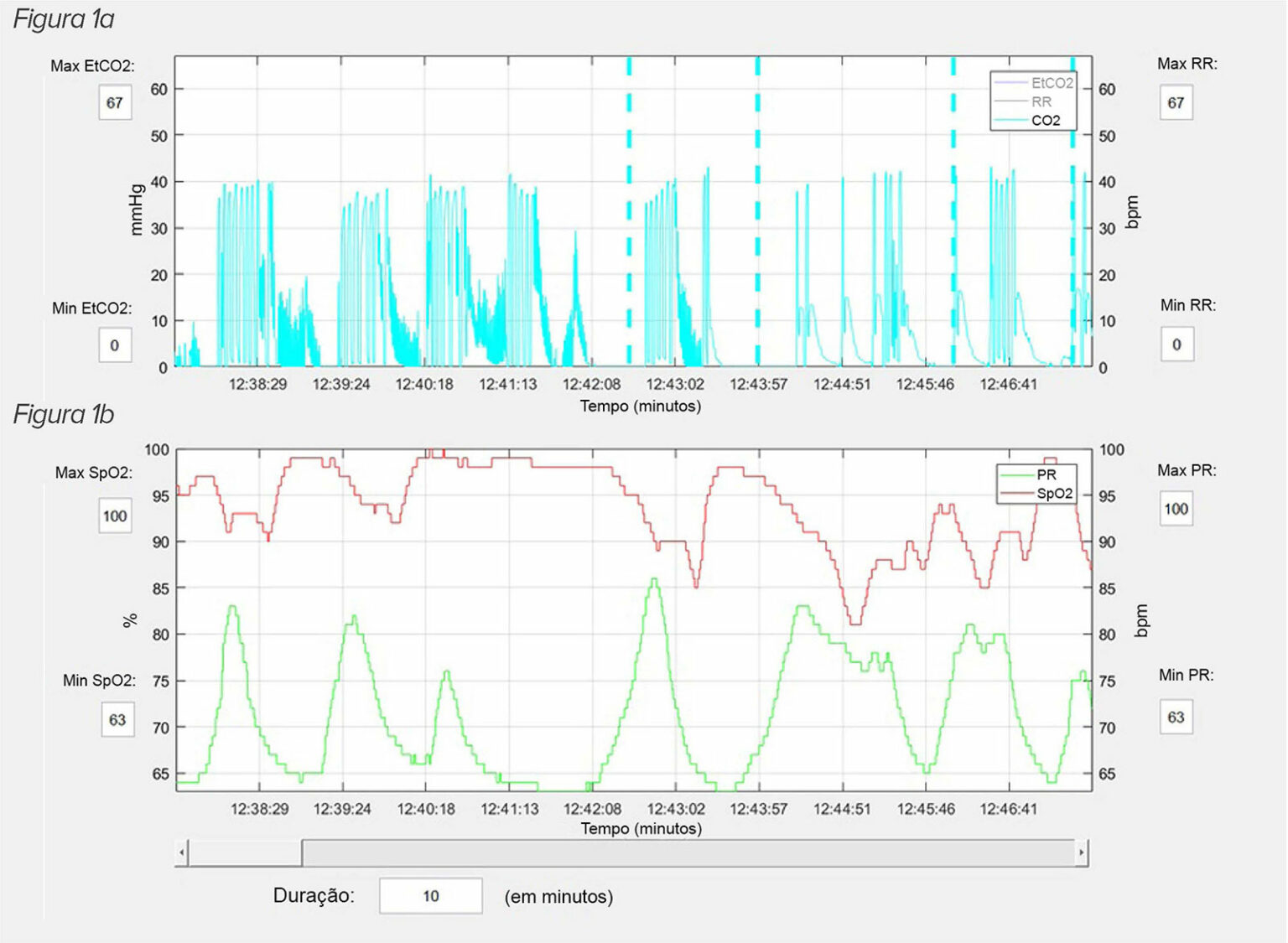Click the Min EtCO2 value field

click(x=115, y=345)
